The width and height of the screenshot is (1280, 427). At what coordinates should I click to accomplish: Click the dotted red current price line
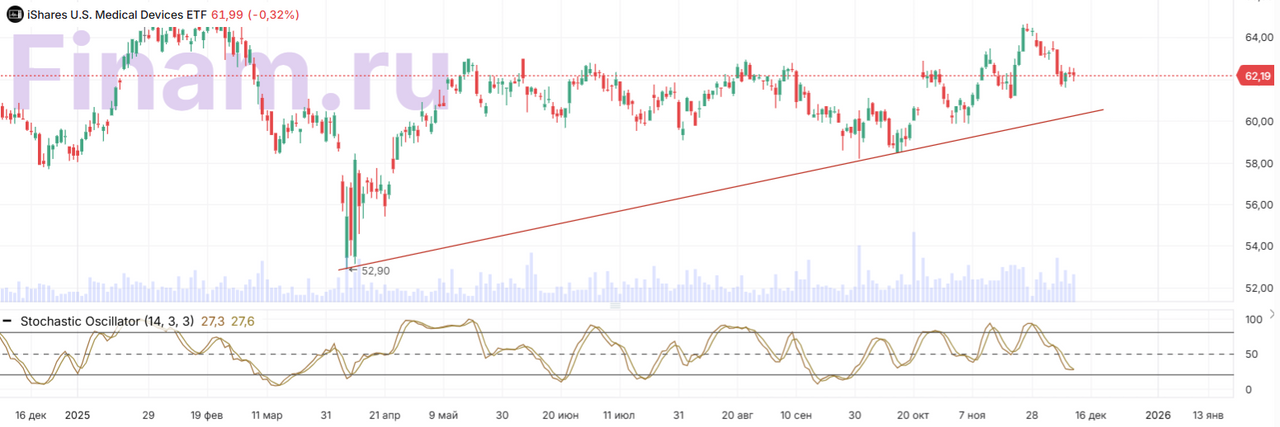[x=600, y=76]
